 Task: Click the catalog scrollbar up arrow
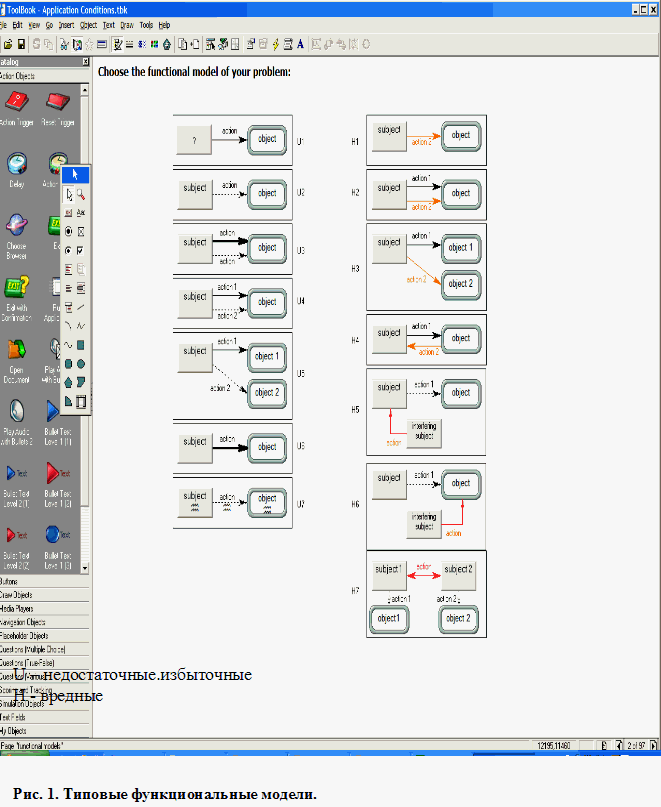(x=85, y=90)
